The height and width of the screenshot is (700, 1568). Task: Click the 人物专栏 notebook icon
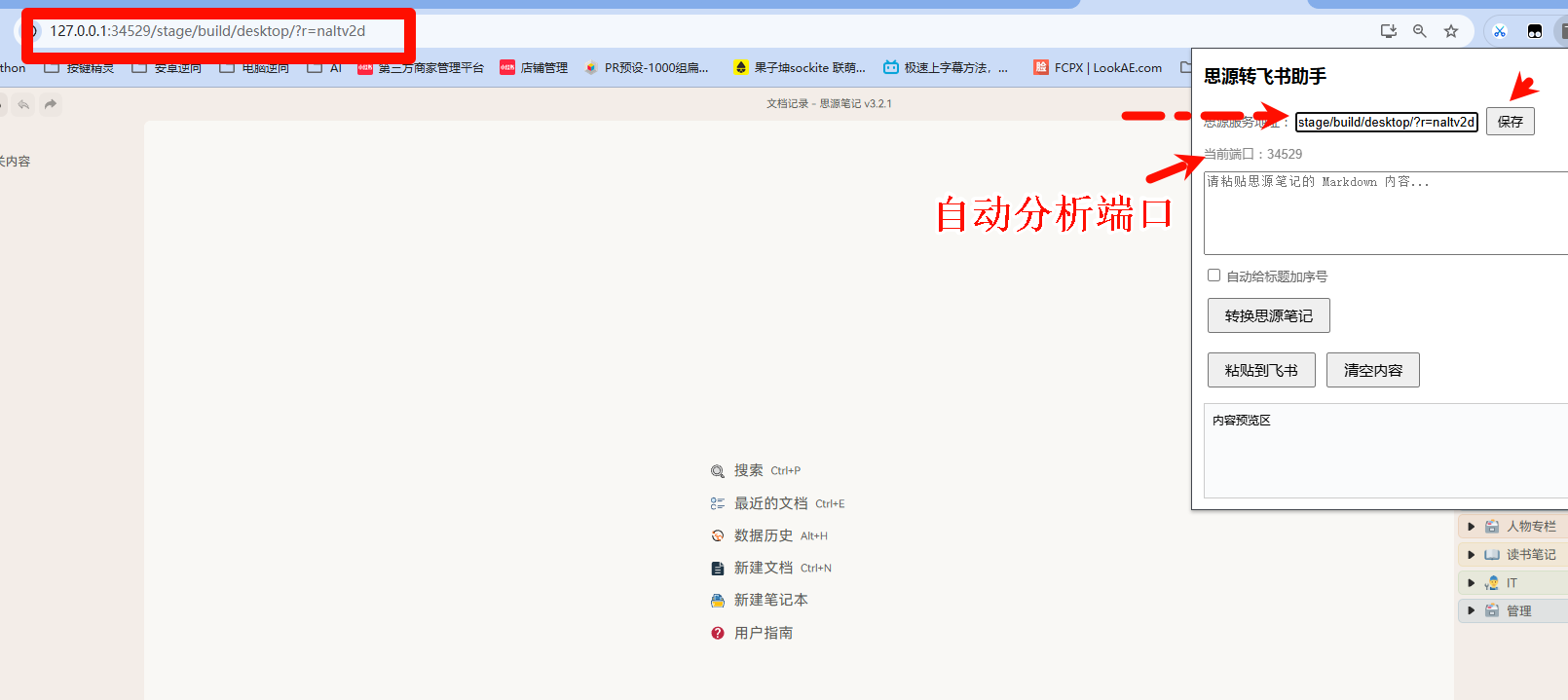(x=1492, y=527)
